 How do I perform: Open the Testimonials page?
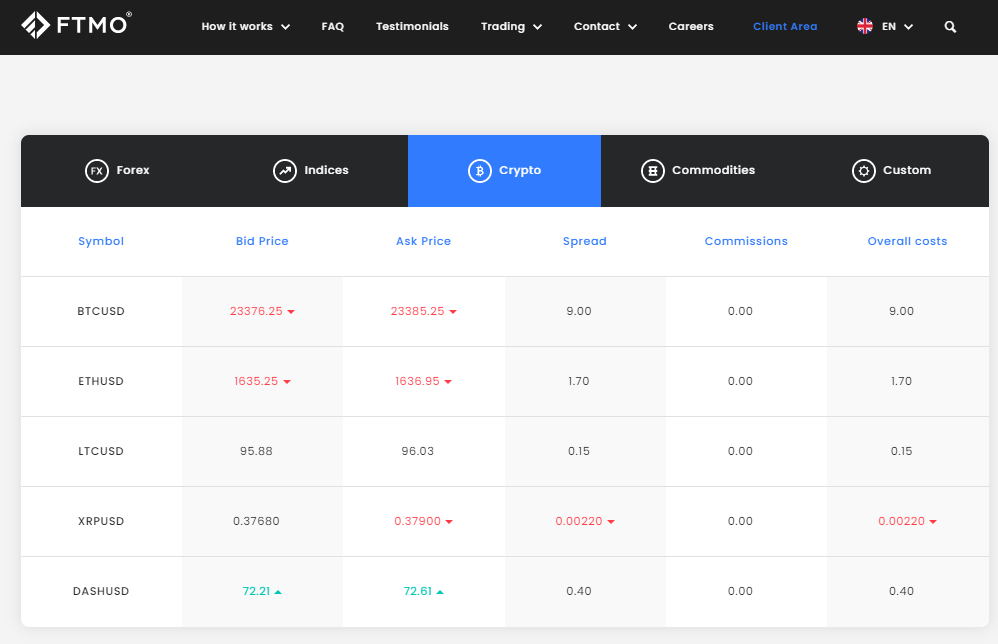pos(412,26)
